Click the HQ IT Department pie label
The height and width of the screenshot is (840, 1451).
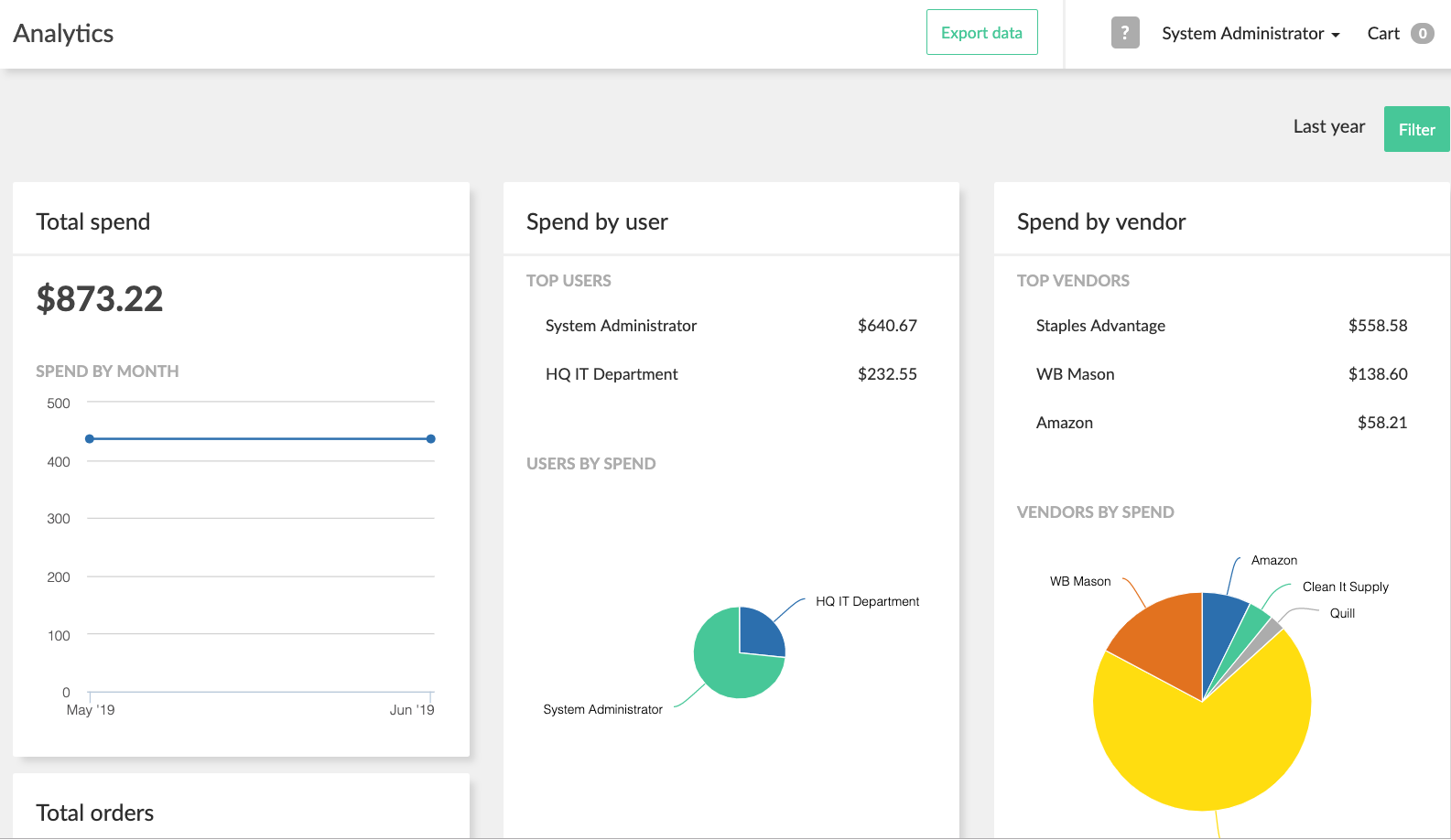pos(867,601)
